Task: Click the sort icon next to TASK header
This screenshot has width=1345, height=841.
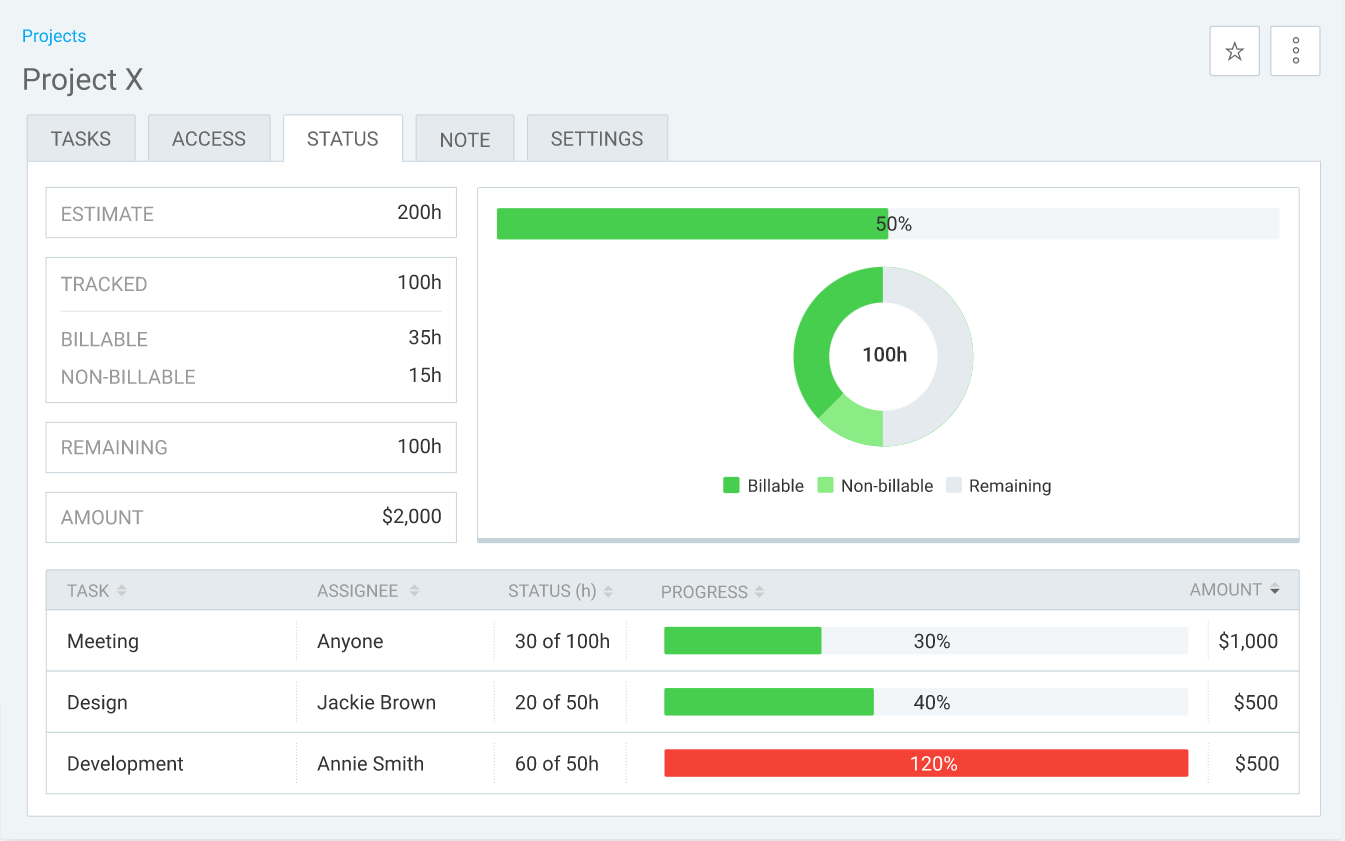Action: pos(122,590)
